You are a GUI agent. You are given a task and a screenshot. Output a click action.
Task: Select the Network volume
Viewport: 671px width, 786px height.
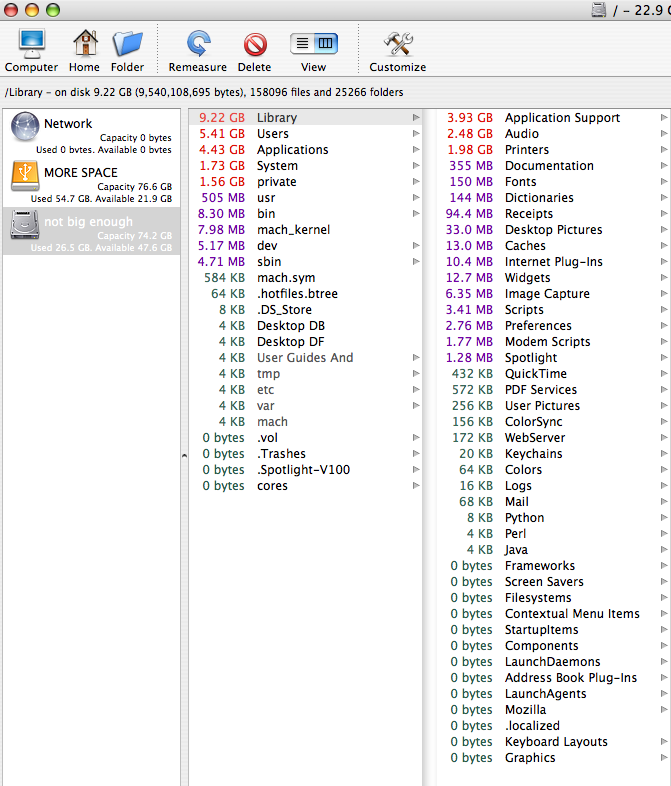[x=91, y=133]
